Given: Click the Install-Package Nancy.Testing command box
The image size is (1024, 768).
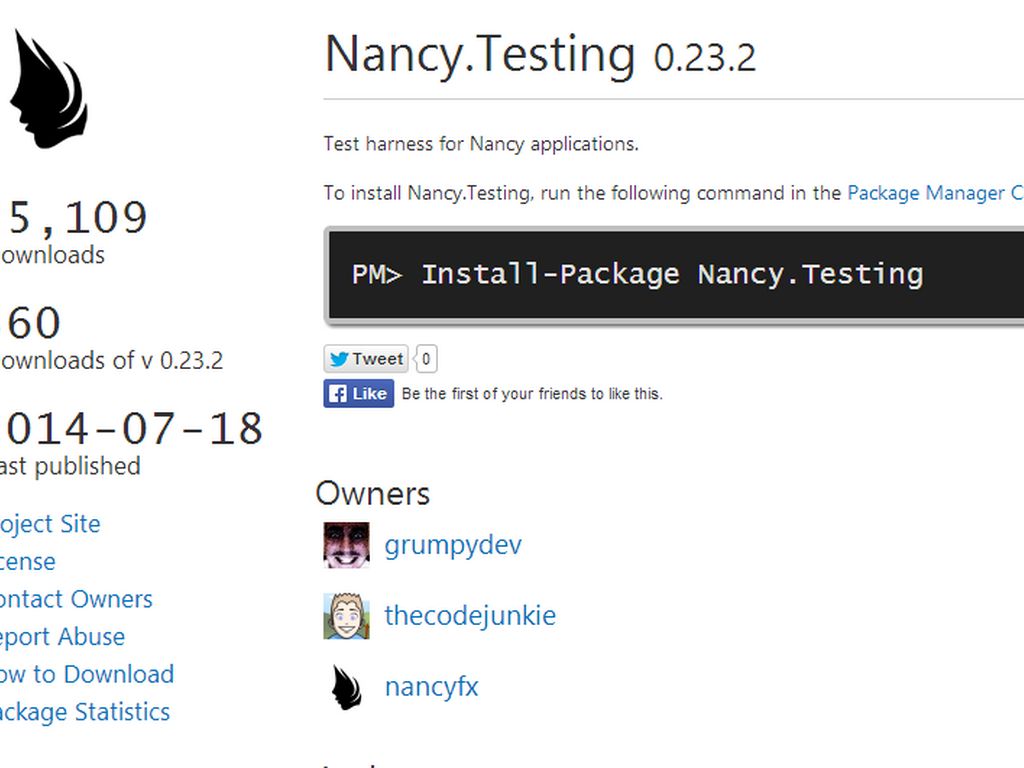Looking at the screenshot, I should [x=674, y=275].
